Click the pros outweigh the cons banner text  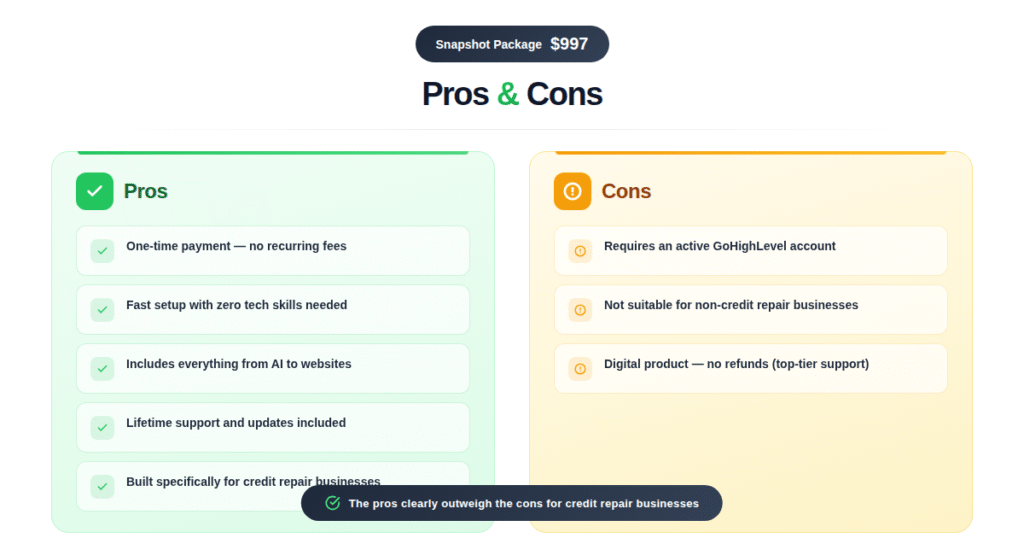tap(523, 504)
